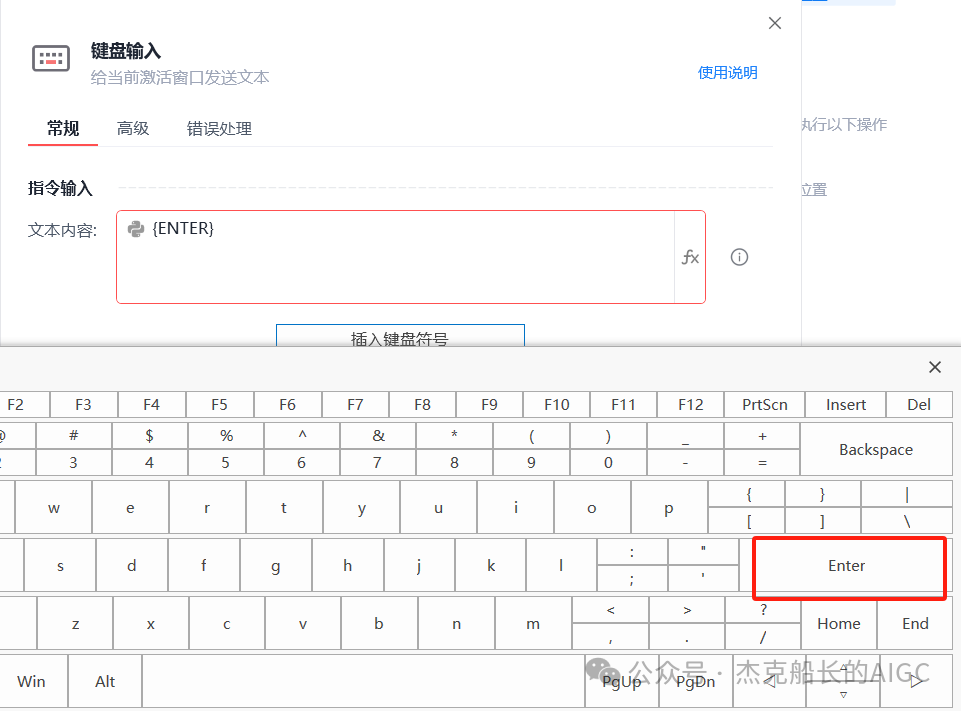The width and height of the screenshot is (961, 711).
Task: Click the number 7 key
Action: [x=378, y=463]
